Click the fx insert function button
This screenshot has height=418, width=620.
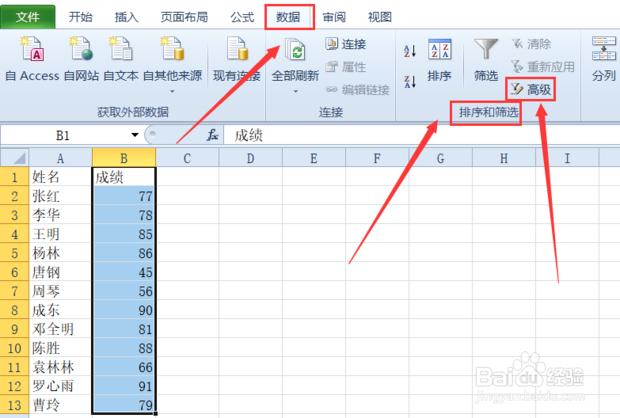212,135
